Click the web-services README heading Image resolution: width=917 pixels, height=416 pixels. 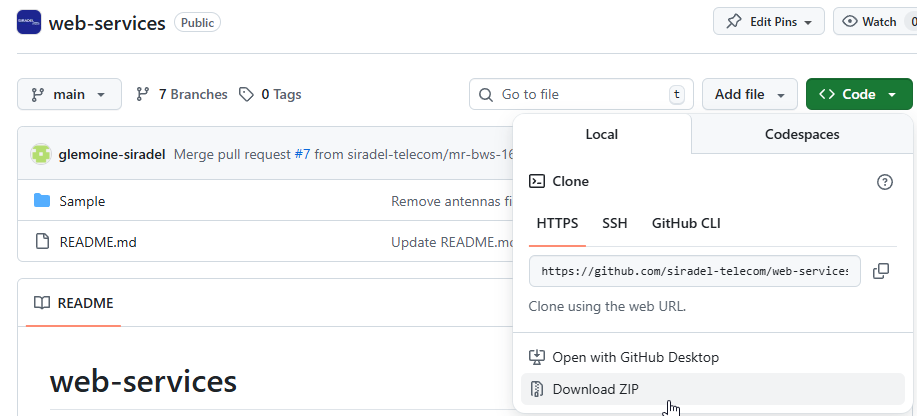click(x=143, y=381)
